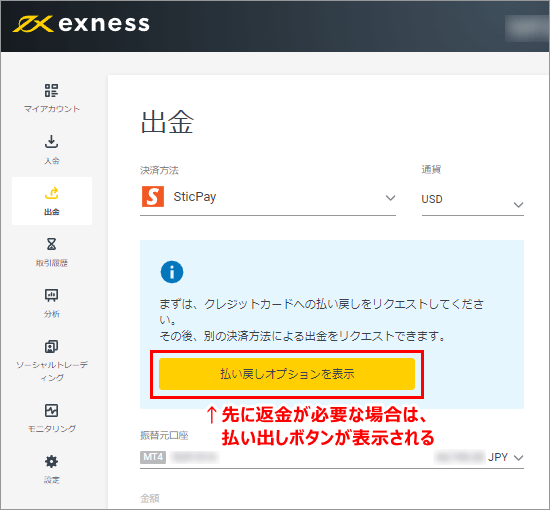Screen dimensions: 550x510
Task: Select 分析 menu label
Action: pos(52,314)
